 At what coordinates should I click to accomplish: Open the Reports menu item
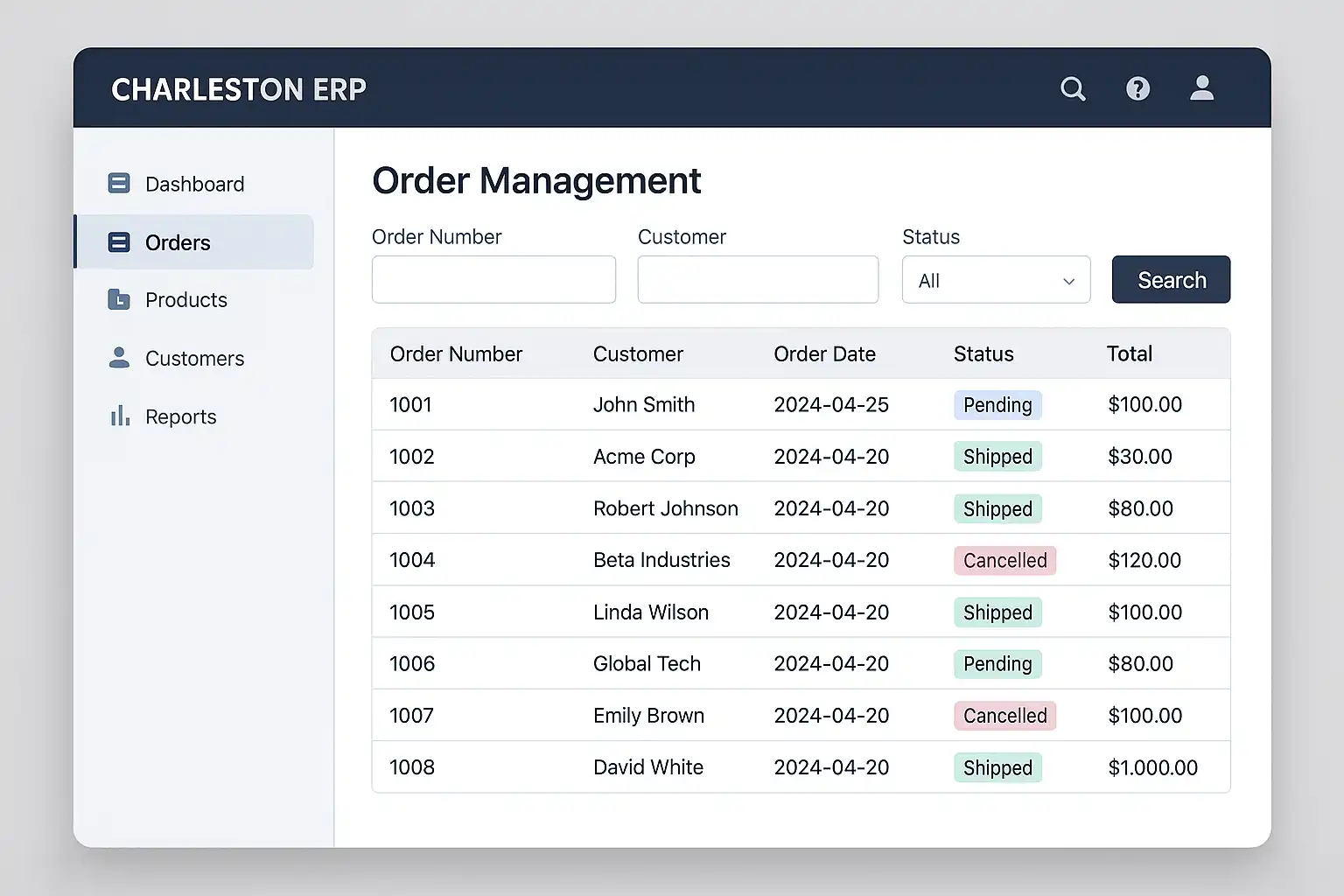point(180,417)
